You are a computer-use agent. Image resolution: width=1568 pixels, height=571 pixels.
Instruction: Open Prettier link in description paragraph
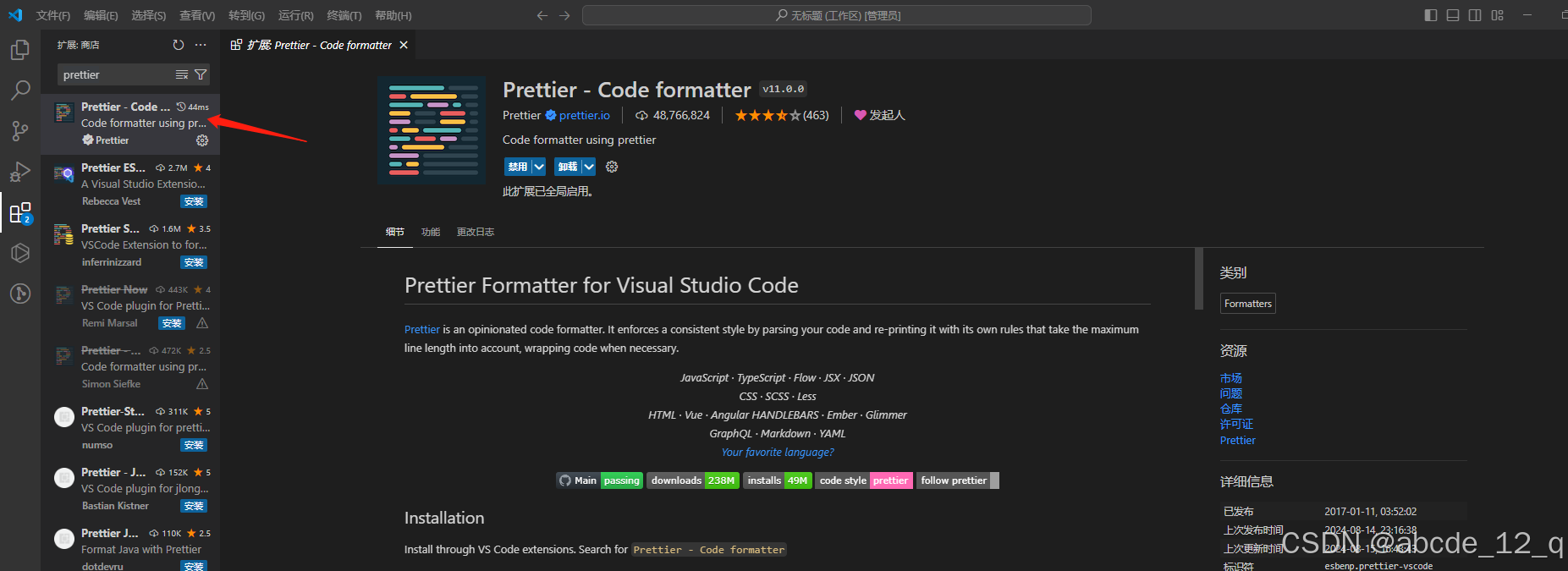[422, 330]
